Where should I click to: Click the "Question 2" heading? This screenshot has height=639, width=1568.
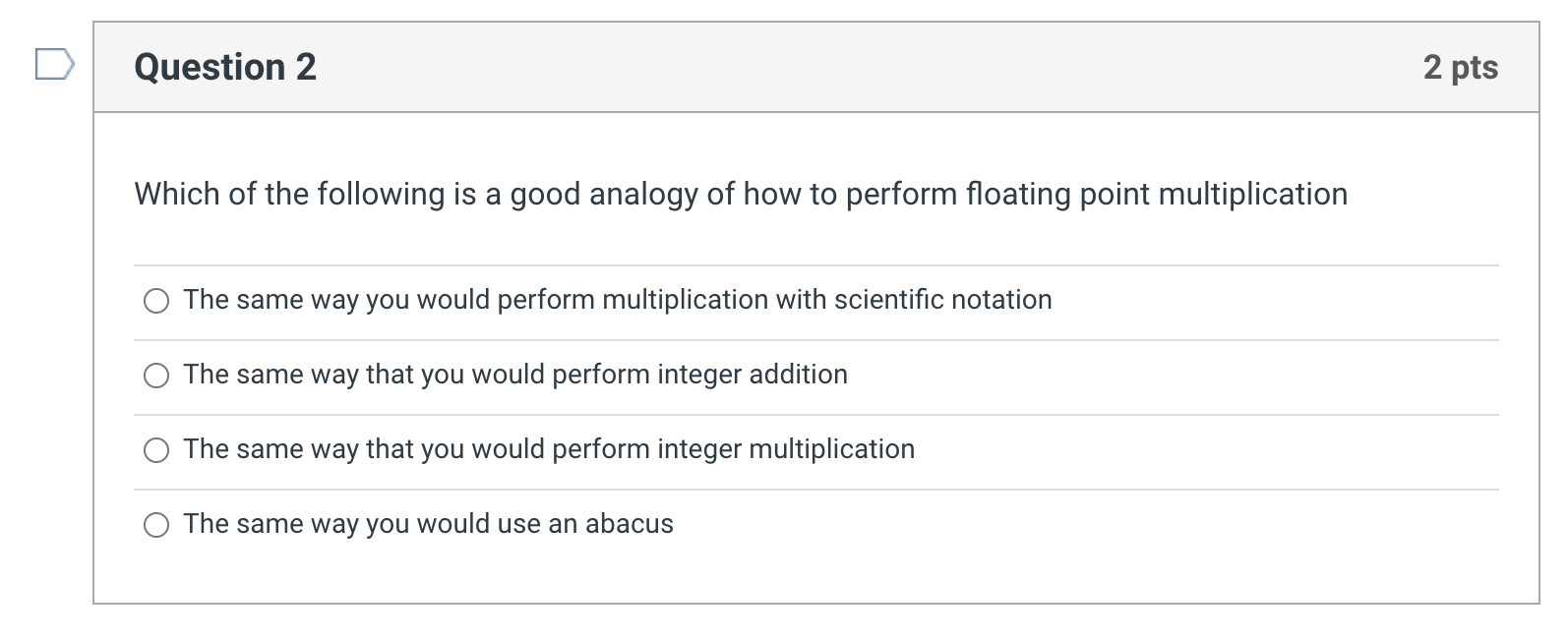[225, 67]
